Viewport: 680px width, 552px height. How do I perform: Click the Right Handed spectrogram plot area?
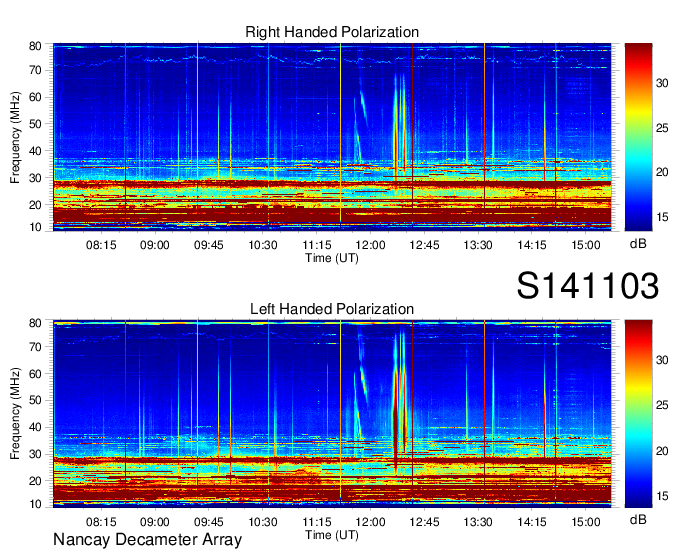coord(332,137)
